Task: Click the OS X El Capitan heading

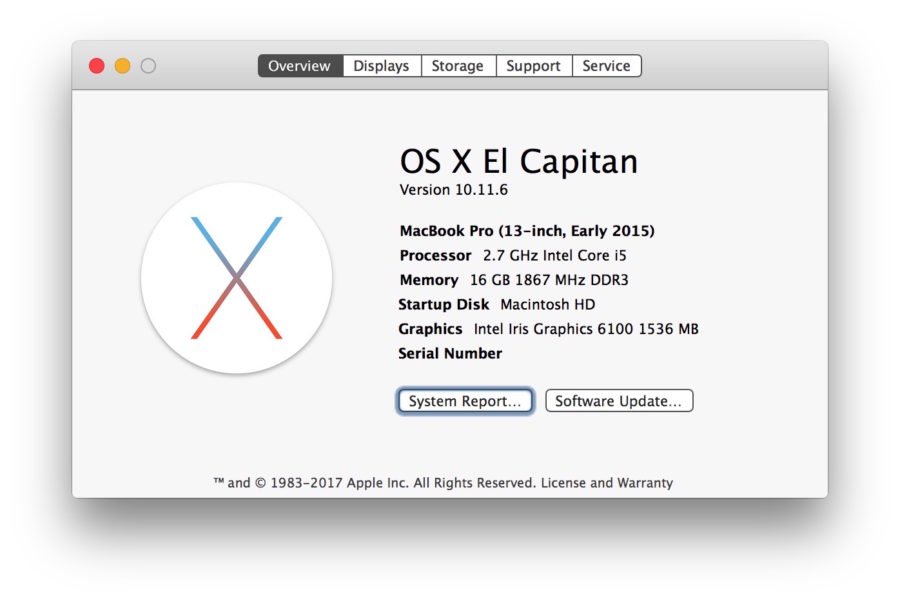Action: [x=519, y=161]
